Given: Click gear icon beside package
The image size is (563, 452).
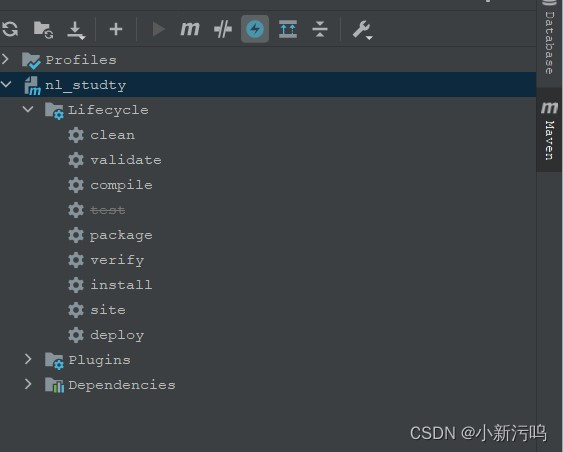Looking at the screenshot, I should tap(76, 235).
